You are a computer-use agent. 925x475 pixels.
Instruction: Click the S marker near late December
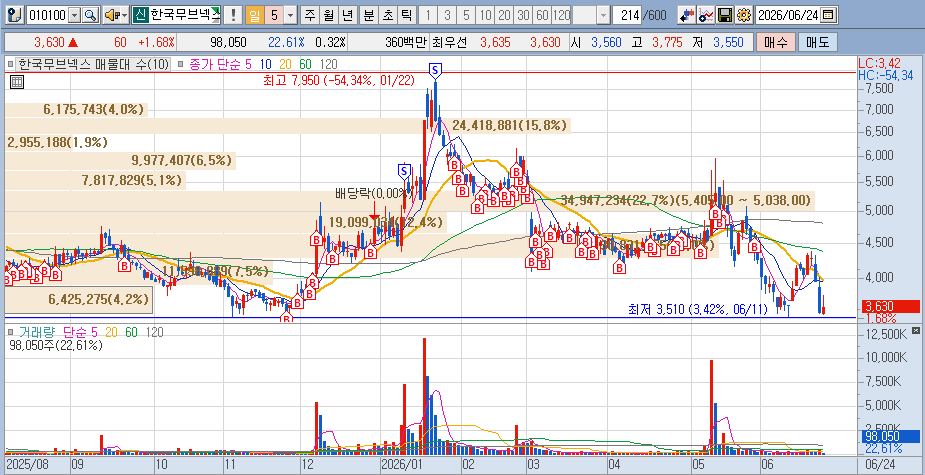(x=404, y=171)
